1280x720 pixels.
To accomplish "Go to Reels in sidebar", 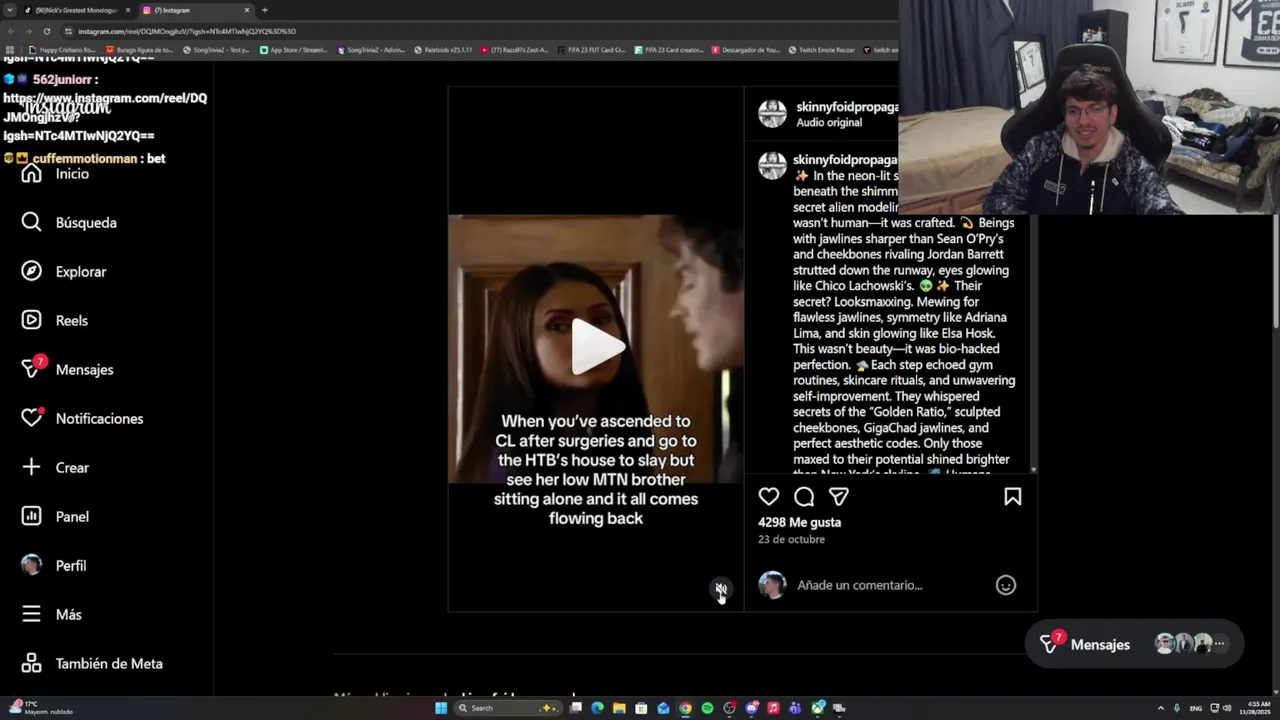I will coord(55,321).
